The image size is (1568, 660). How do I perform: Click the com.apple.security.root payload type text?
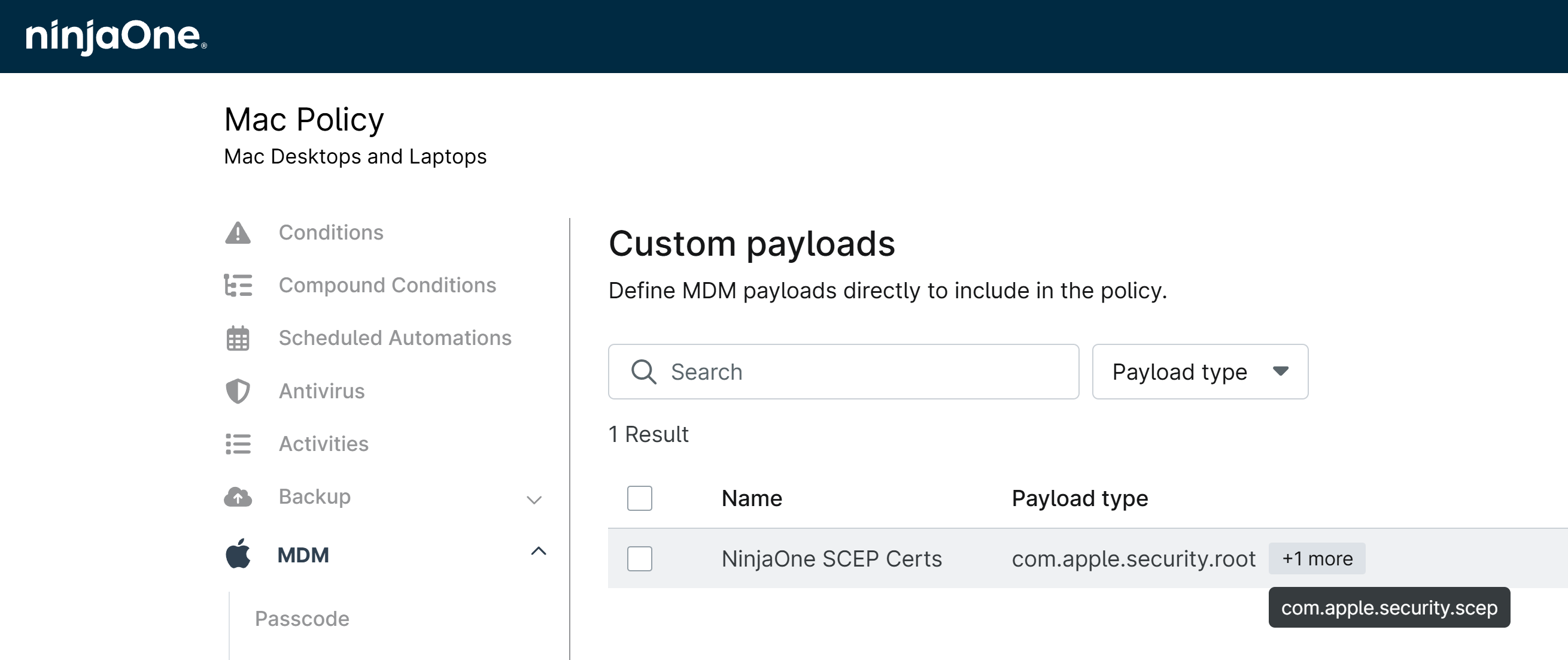coord(1134,558)
